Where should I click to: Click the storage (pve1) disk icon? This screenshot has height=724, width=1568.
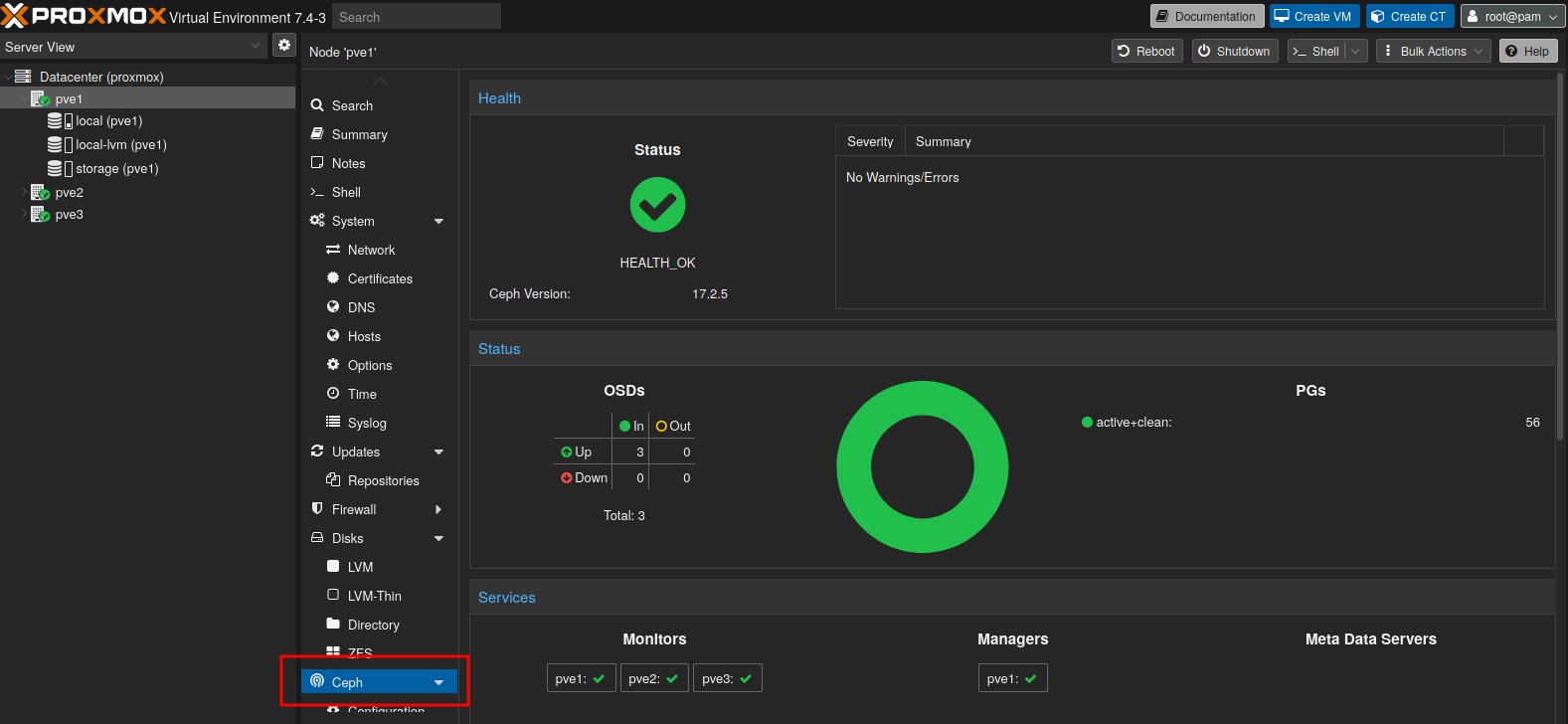click(60, 168)
